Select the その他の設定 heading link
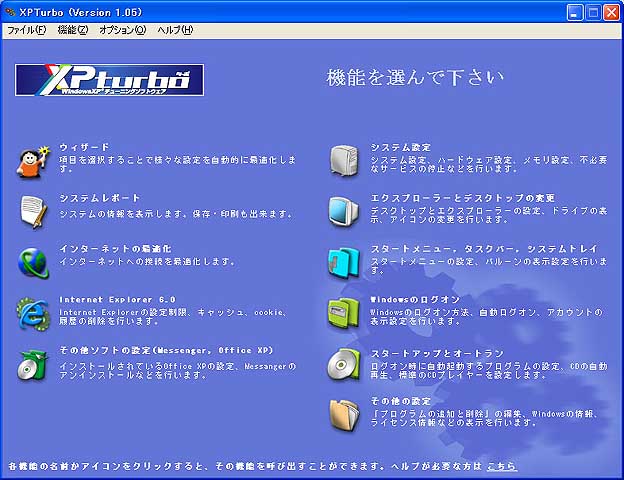The width and height of the screenshot is (624, 480). click(x=400, y=401)
